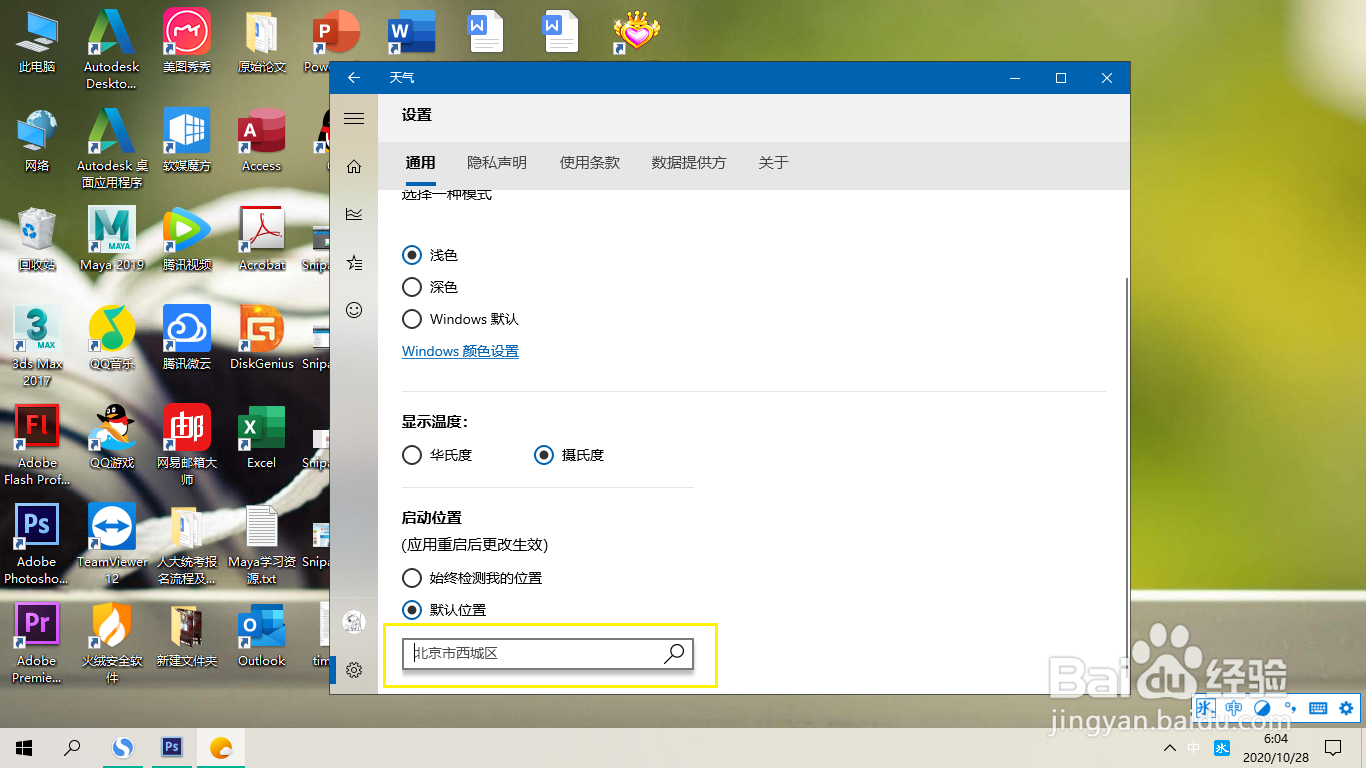The image size is (1366, 768).
Task: Open Action Center from the taskbar corner
Action: point(1332,747)
